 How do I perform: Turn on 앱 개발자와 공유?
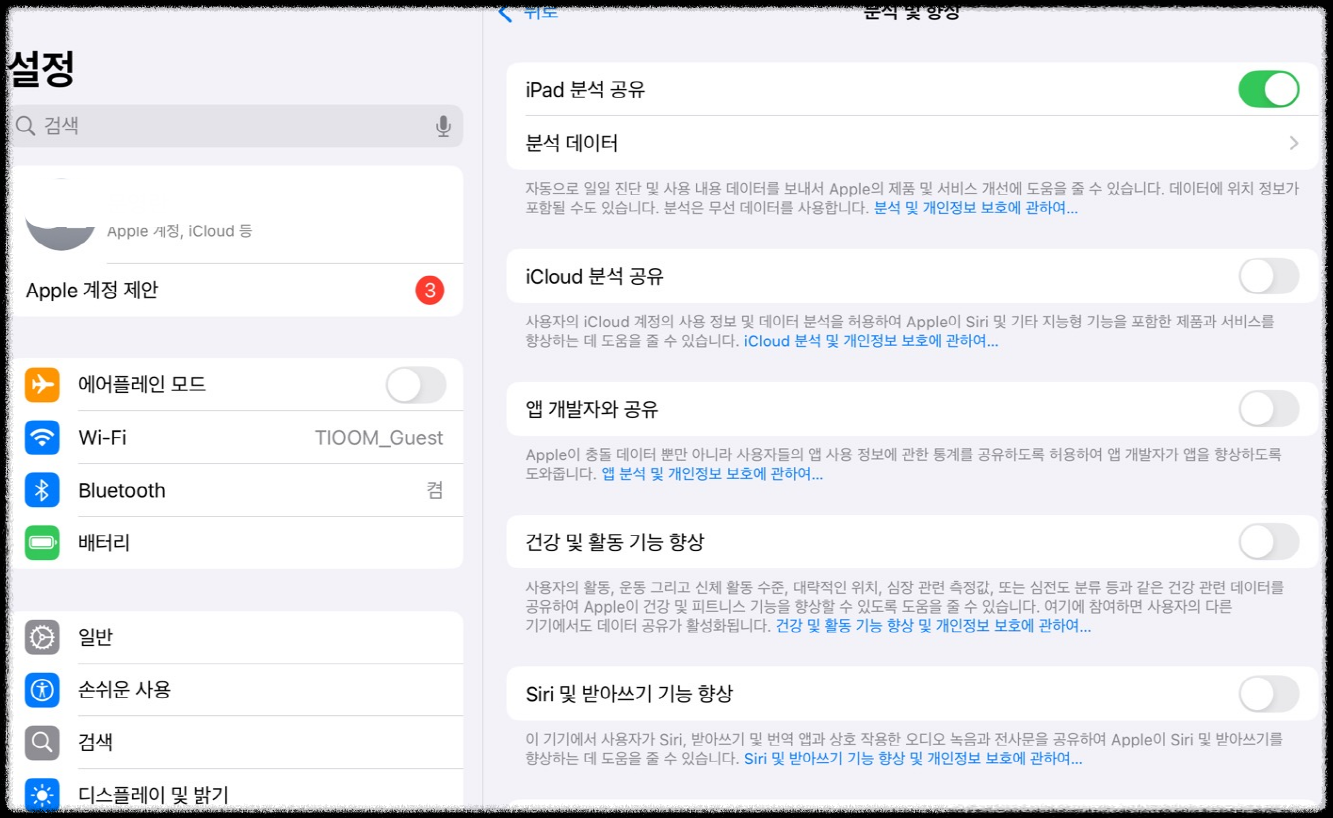[1268, 409]
